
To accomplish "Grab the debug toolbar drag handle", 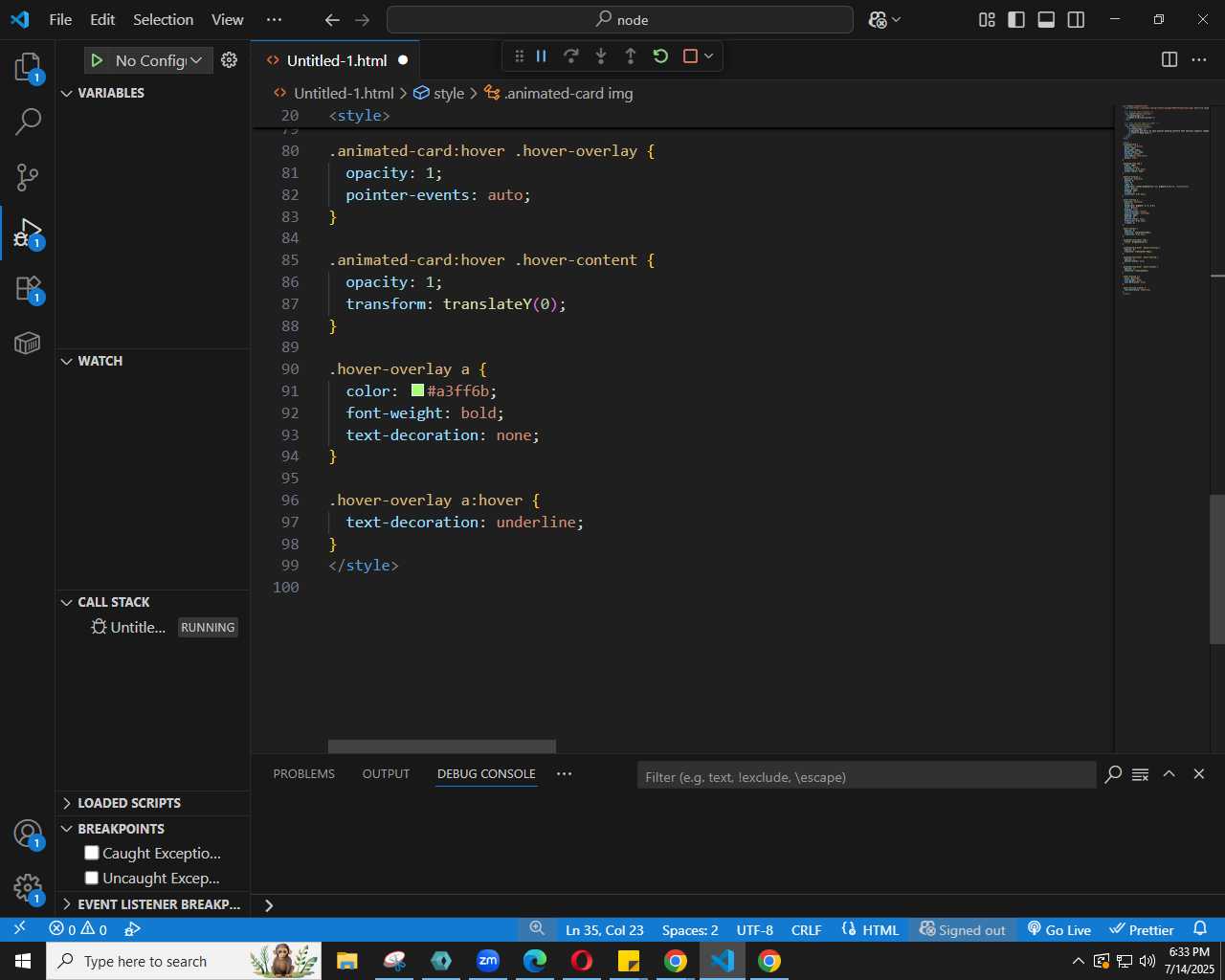I will coord(519,56).
